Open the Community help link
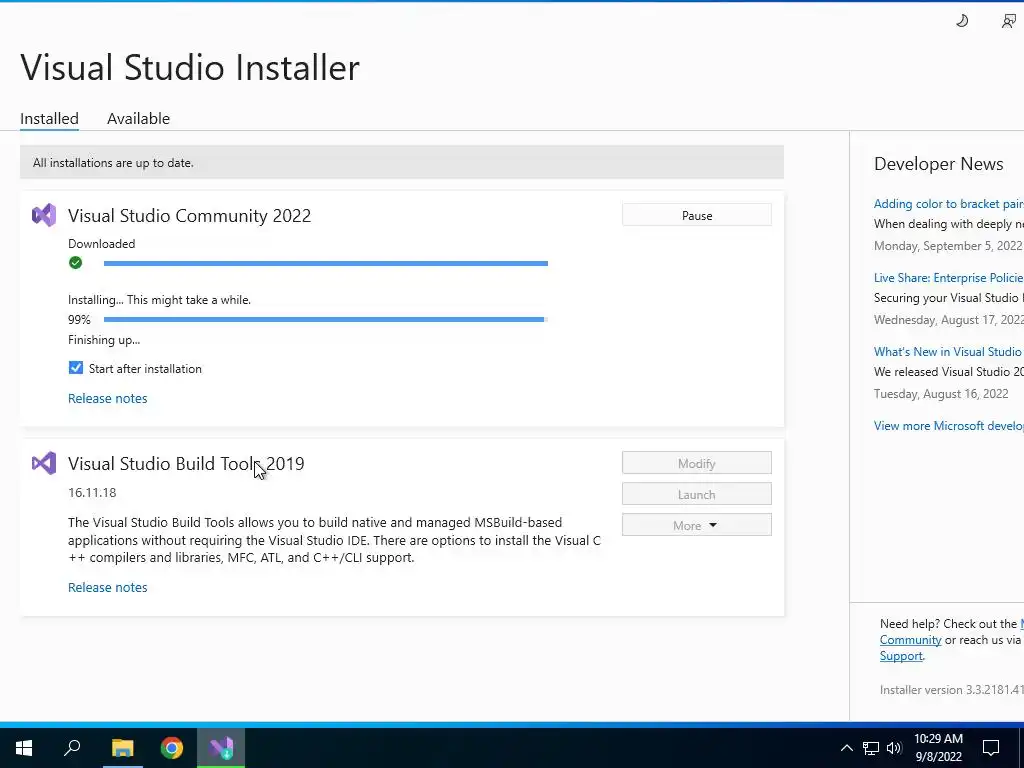1024x768 pixels. tap(910, 640)
